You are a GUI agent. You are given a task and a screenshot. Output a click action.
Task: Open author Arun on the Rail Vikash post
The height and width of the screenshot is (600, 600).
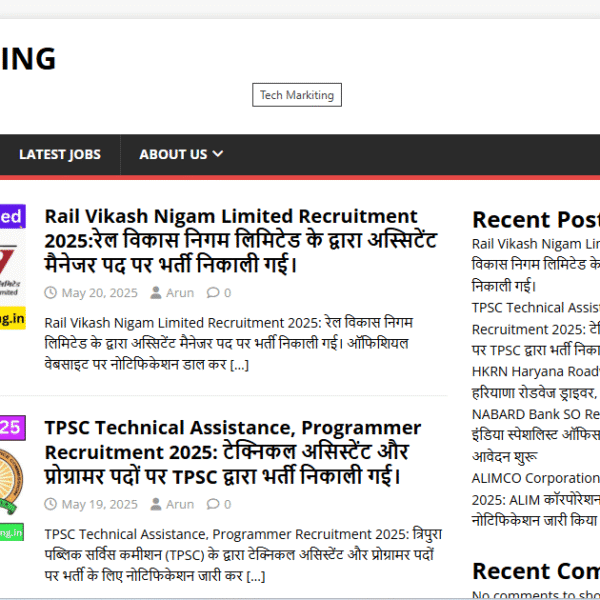(180, 293)
